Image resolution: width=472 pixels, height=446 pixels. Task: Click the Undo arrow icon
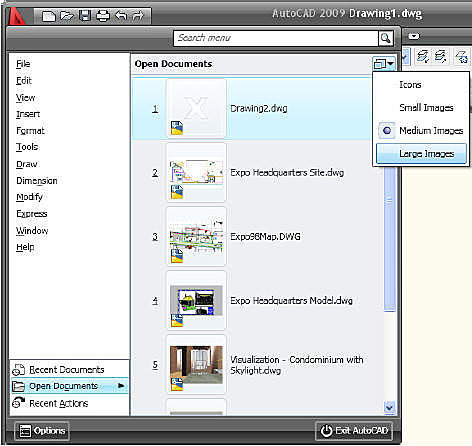coord(121,15)
